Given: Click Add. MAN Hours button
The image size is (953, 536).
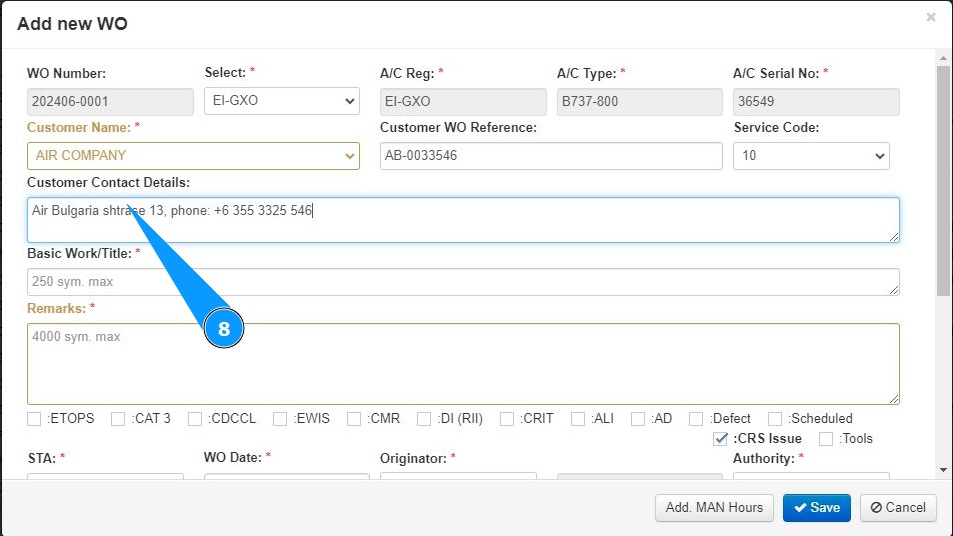Looking at the screenshot, I should click(714, 508).
